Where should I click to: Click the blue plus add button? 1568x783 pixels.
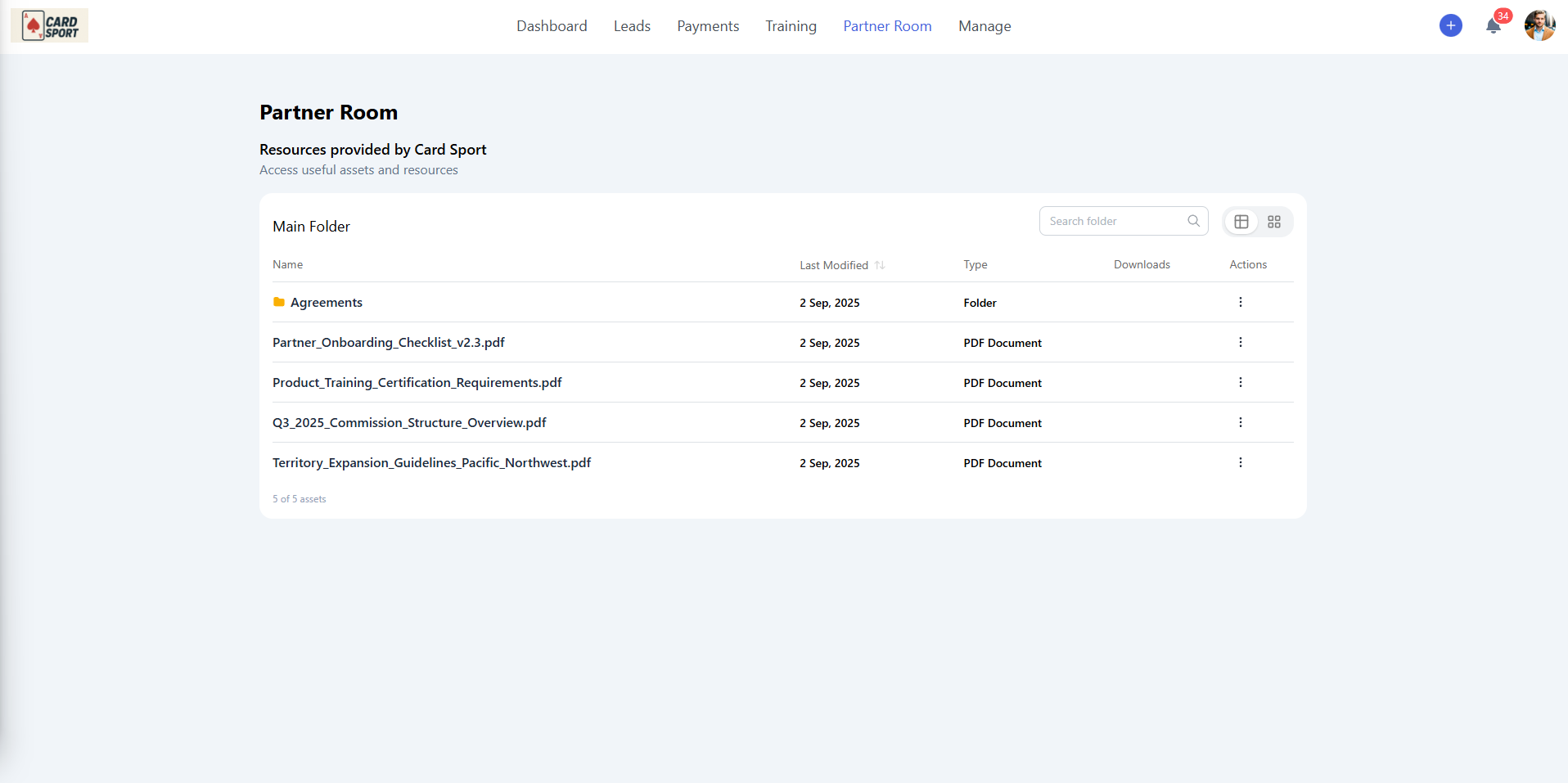(x=1450, y=25)
